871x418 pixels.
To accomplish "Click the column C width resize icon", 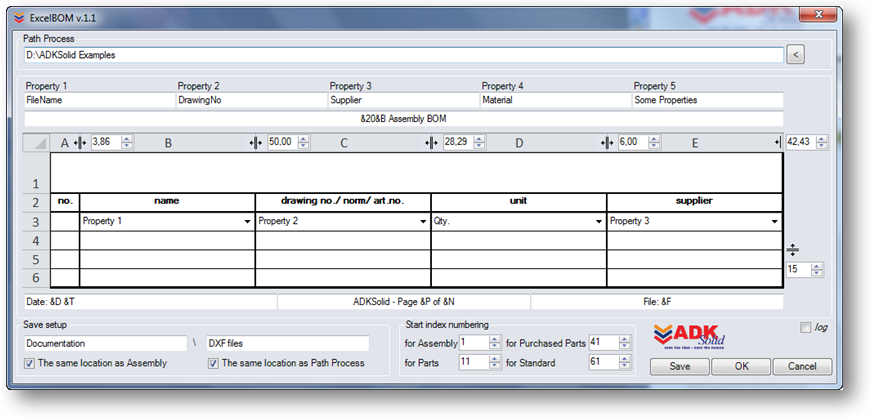I will (x=432, y=143).
